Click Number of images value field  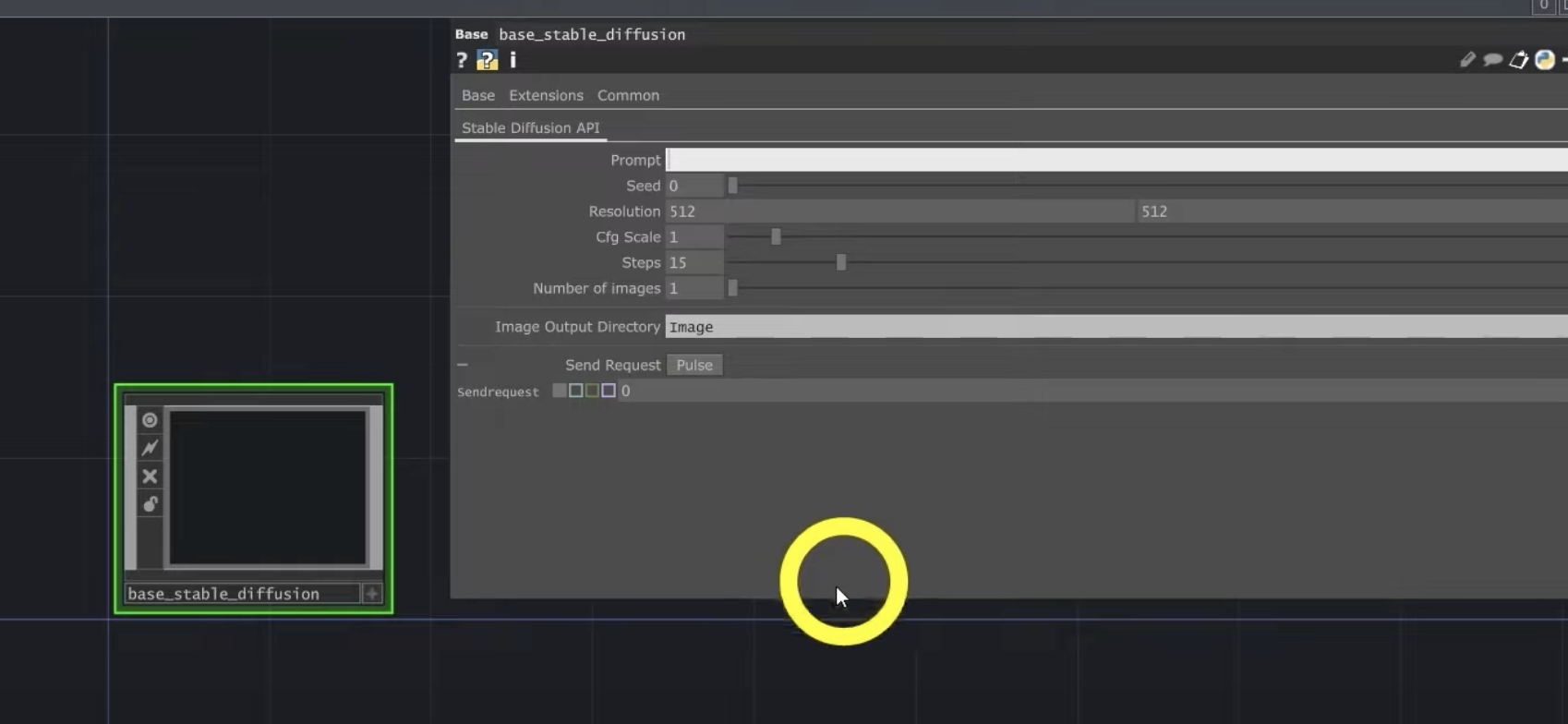[x=694, y=289]
